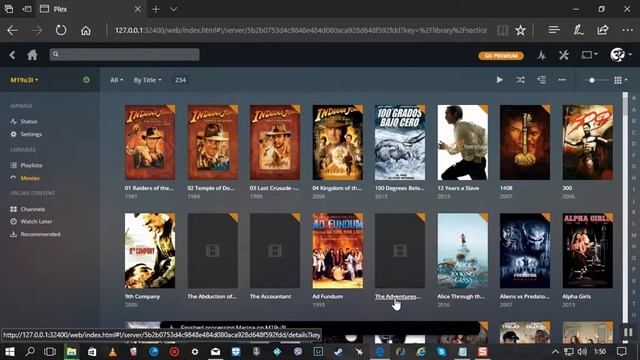Open the Plex activity icon

(541, 55)
